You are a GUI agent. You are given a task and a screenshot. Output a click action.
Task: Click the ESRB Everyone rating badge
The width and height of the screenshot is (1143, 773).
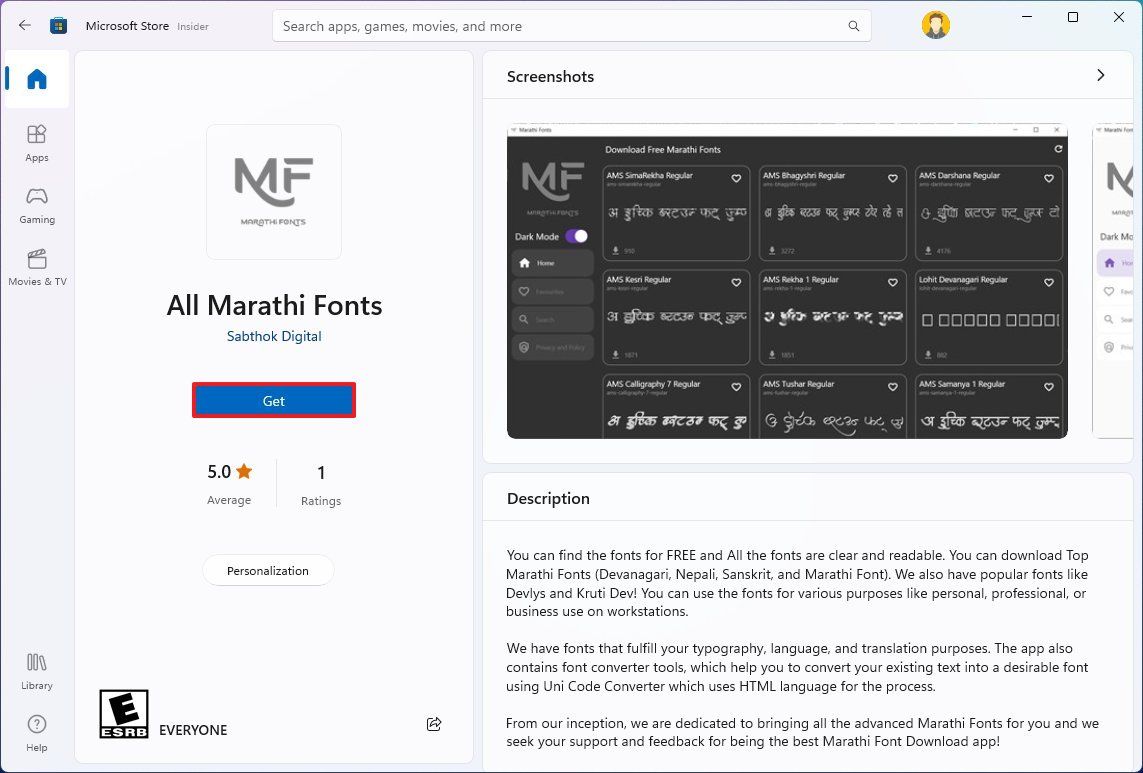(124, 713)
